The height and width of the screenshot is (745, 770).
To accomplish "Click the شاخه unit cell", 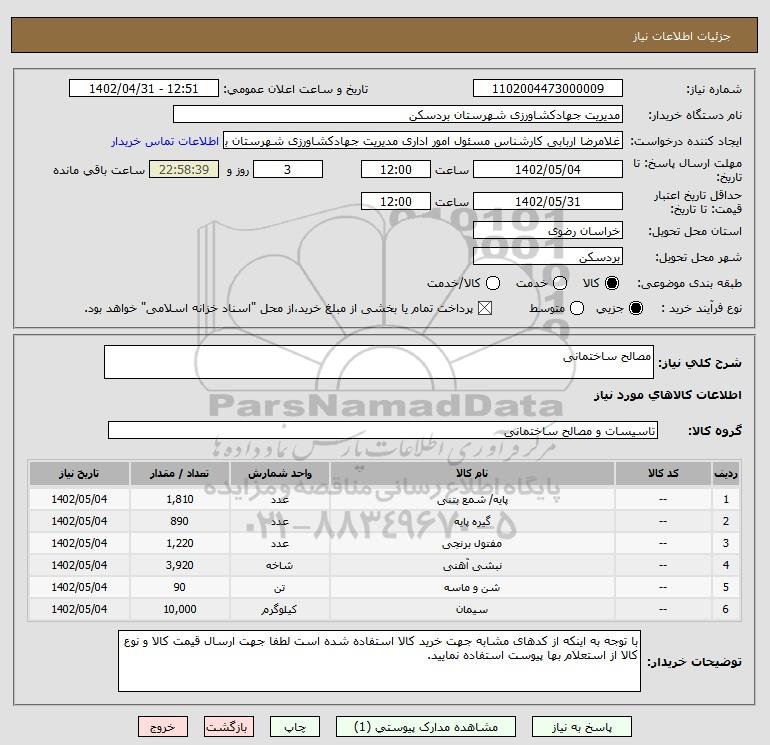I will click(279, 565).
